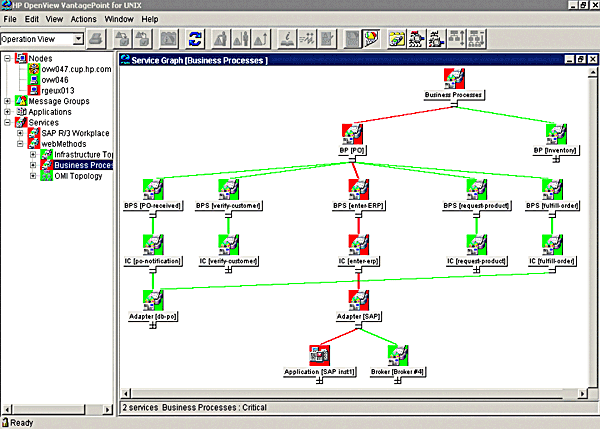The height and width of the screenshot is (429, 600).
Task: Expand the SAP R/3 Workplace node
Action: point(21,133)
